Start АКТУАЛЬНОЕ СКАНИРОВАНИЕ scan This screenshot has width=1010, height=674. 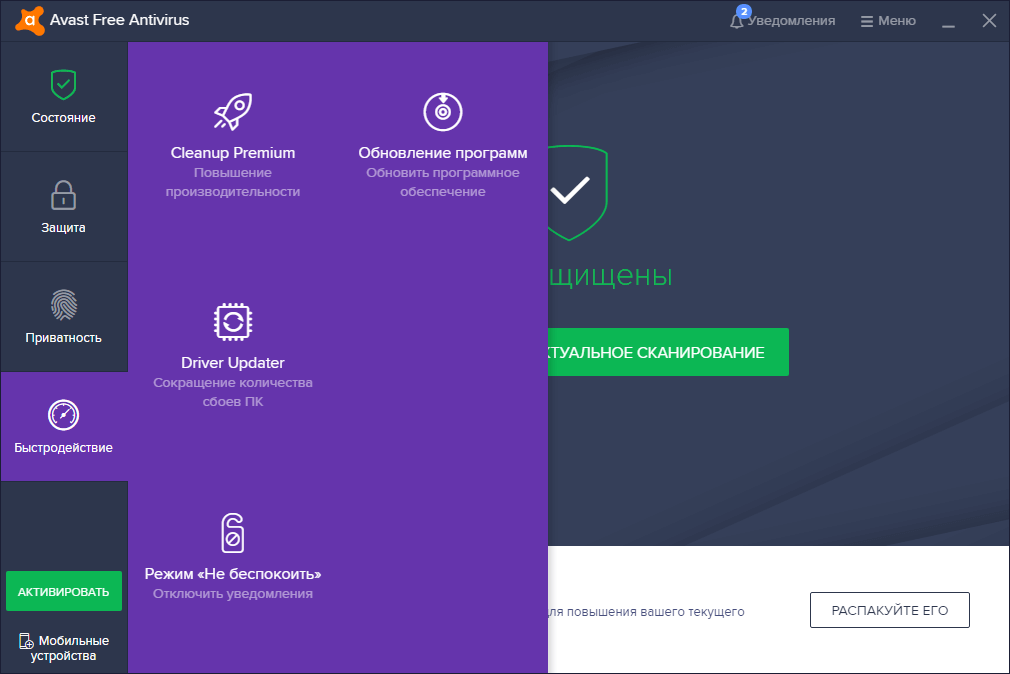pos(668,351)
